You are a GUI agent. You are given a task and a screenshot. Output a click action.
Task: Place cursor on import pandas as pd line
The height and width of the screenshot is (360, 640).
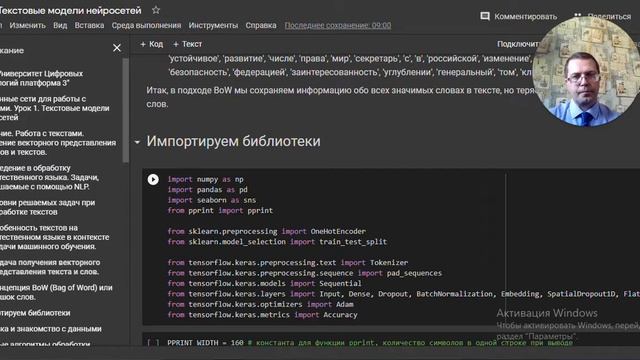click(x=207, y=190)
